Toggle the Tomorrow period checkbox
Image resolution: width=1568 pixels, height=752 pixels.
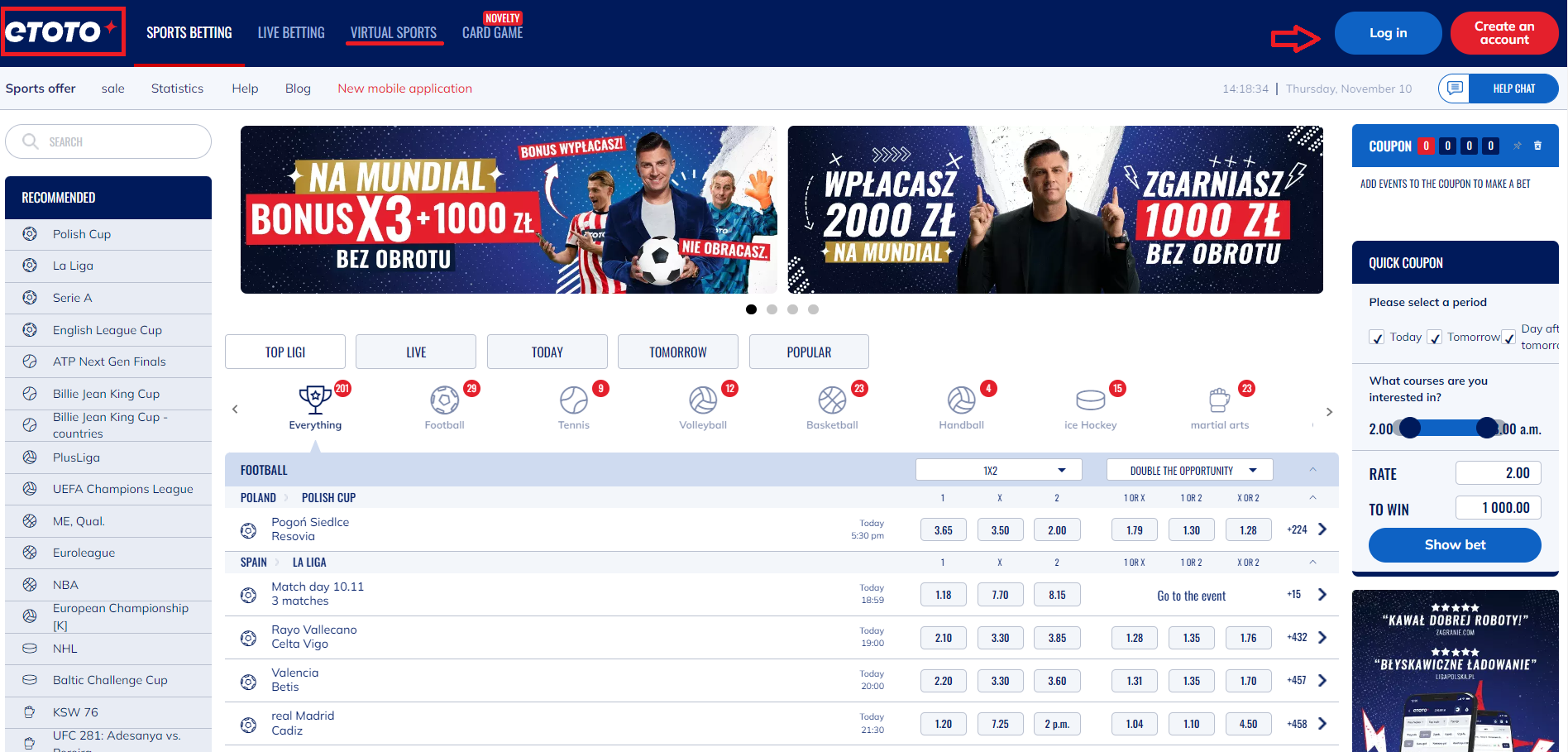tap(1435, 338)
